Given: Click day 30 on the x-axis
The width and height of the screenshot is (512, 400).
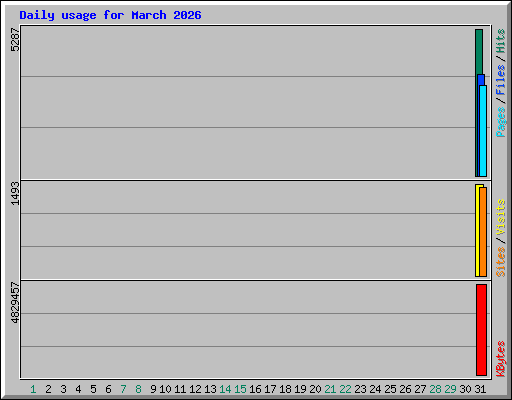Looking at the screenshot, I should pyautogui.click(x=465, y=389).
